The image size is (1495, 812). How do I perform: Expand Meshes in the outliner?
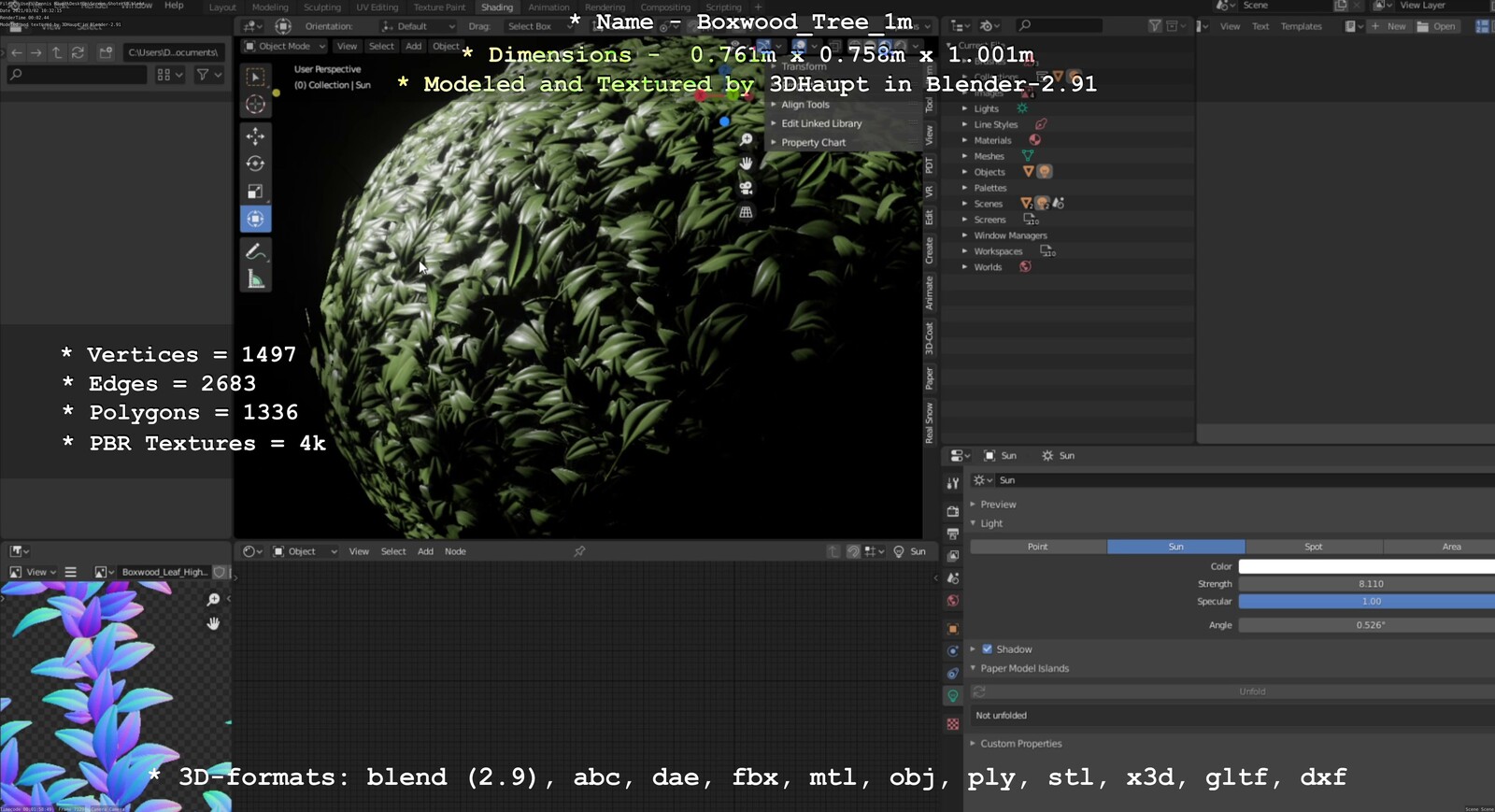pyautogui.click(x=964, y=156)
